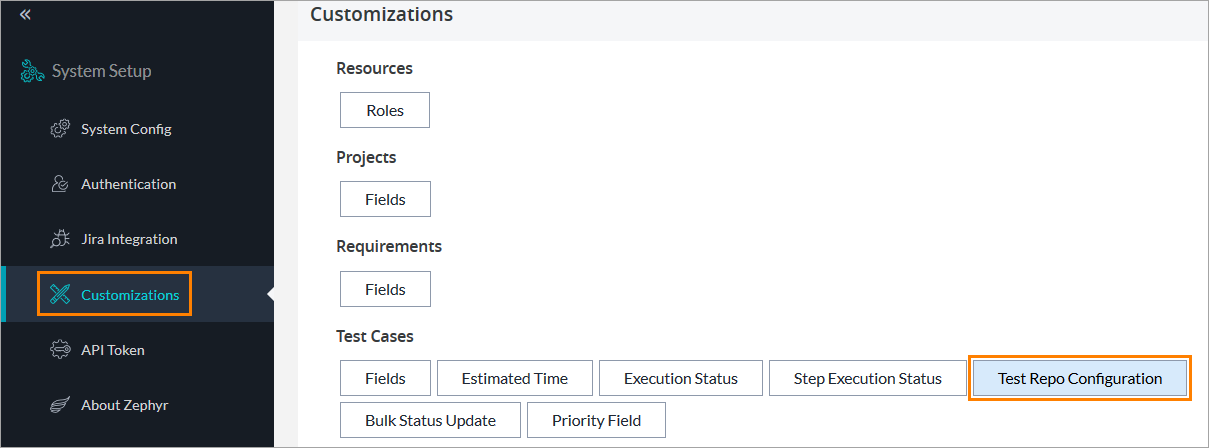
Task: Collapse the sidebar with double-chevron icon
Action: click(25, 15)
